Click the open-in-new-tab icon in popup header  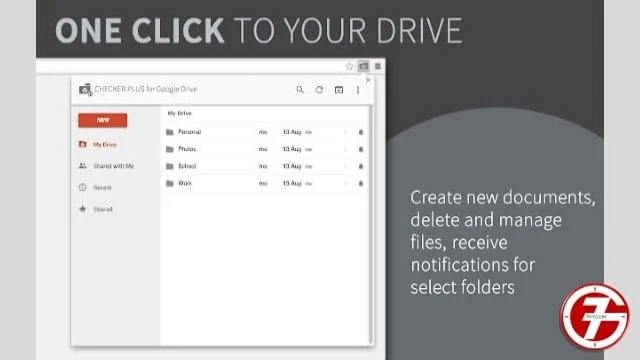pyautogui.click(x=339, y=90)
